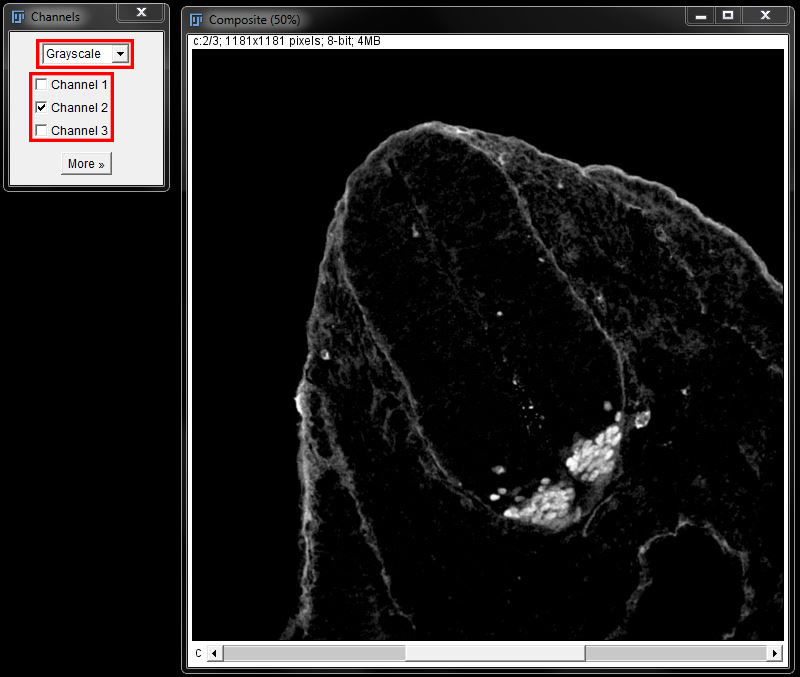Close the Composite image window
The image size is (800, 677).
(x=766, y=16)
